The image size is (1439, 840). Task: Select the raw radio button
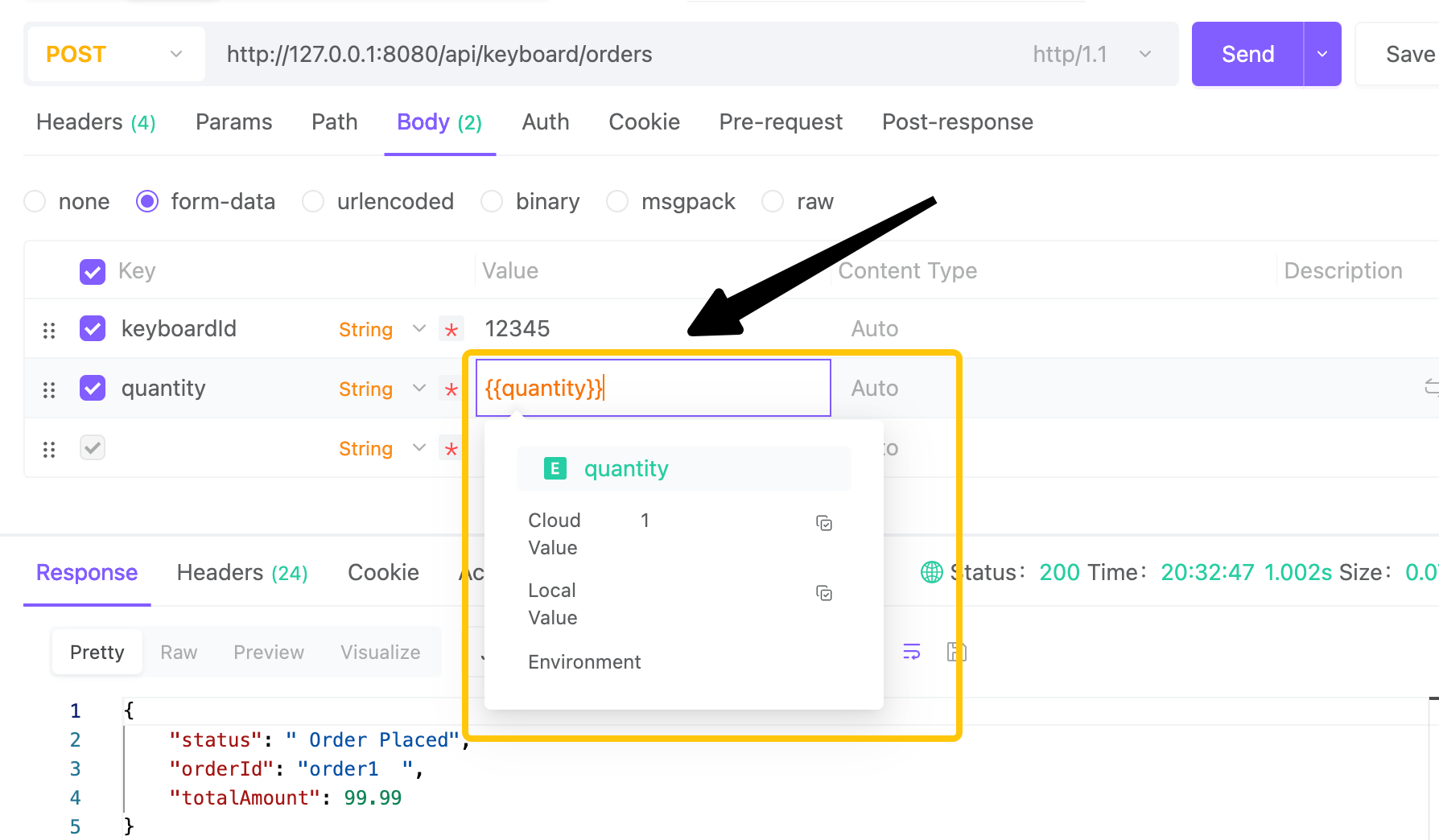(x=773, y=201)
